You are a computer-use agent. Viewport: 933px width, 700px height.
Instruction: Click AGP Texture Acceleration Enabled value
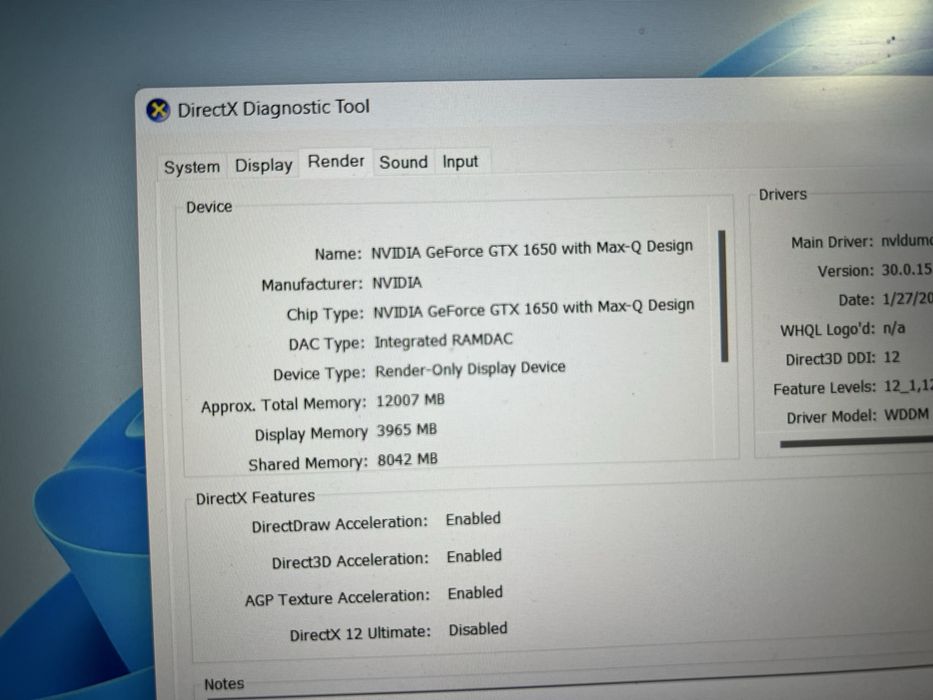pyautogui.click(x=475, y=593)
